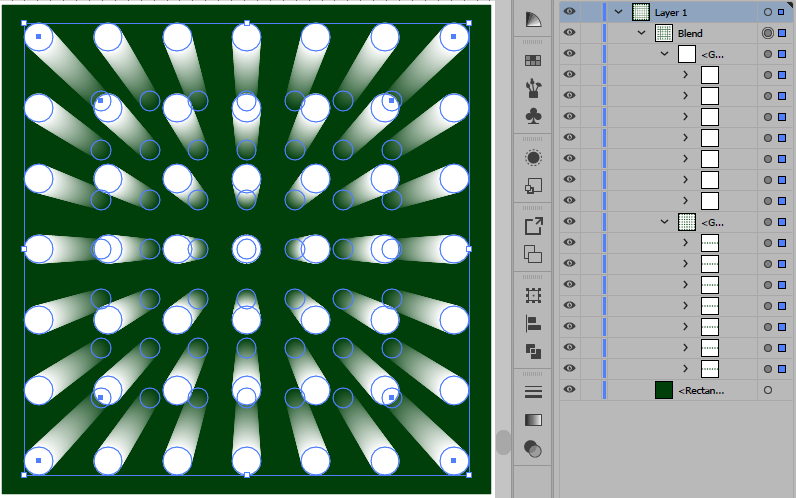
Task: Open the Asset Export panel icon
Action: click(x=533, y=226)
